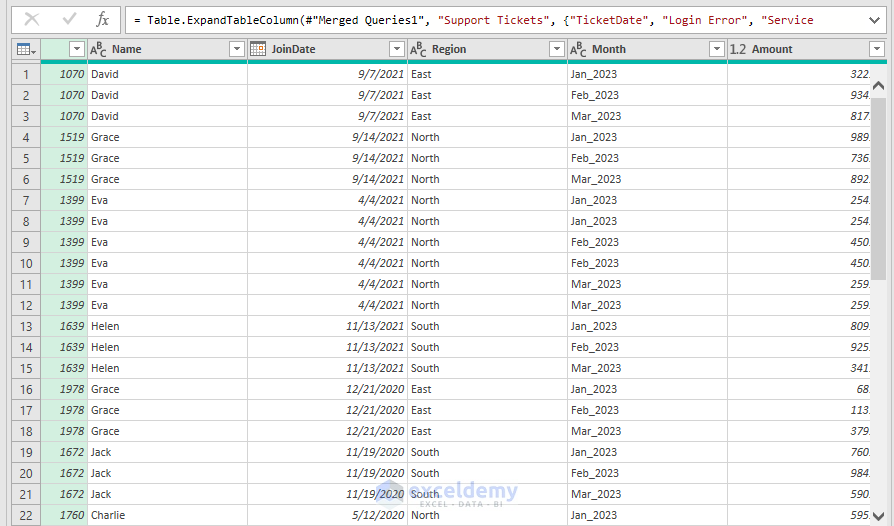Change the Month column ABC data type icon

point(578,50)
